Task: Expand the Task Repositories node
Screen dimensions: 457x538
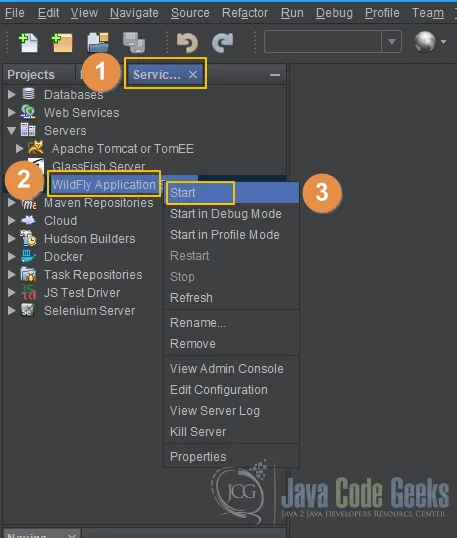Action: coord(12,274)
